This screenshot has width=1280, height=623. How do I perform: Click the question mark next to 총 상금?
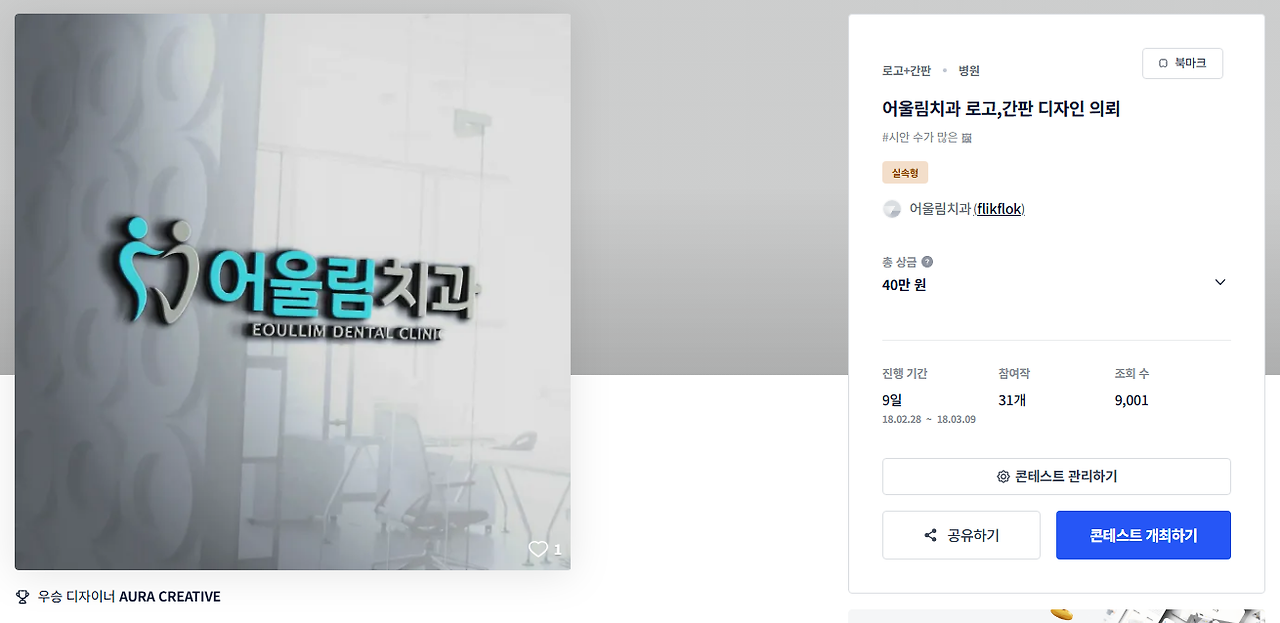point(927,262)
